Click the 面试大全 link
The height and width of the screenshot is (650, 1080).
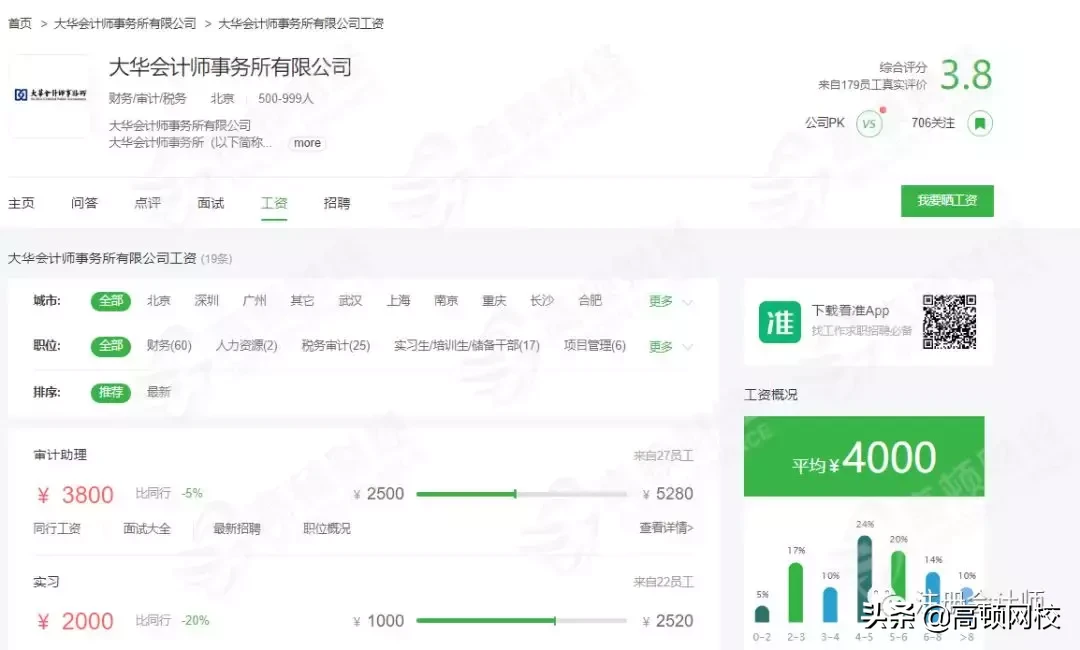147,528
